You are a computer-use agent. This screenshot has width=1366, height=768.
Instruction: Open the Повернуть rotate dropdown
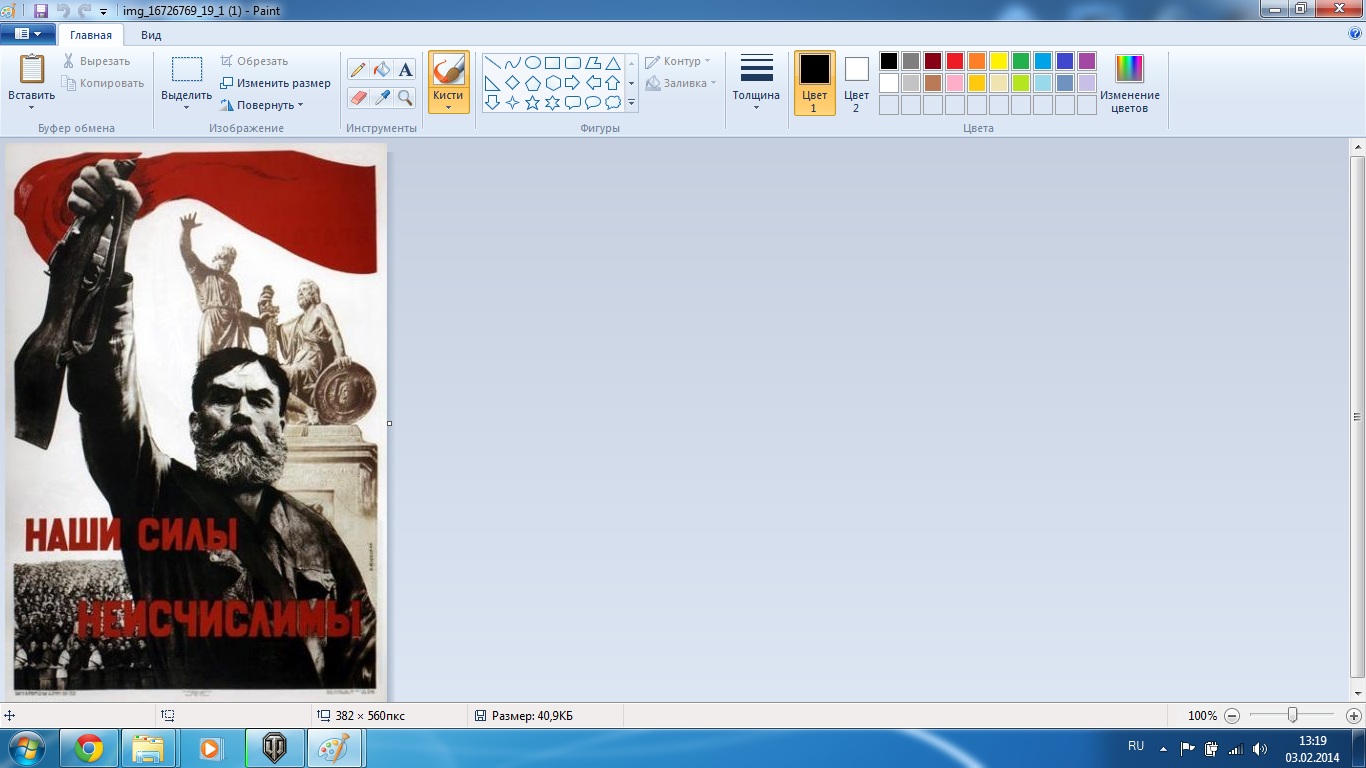262,105
